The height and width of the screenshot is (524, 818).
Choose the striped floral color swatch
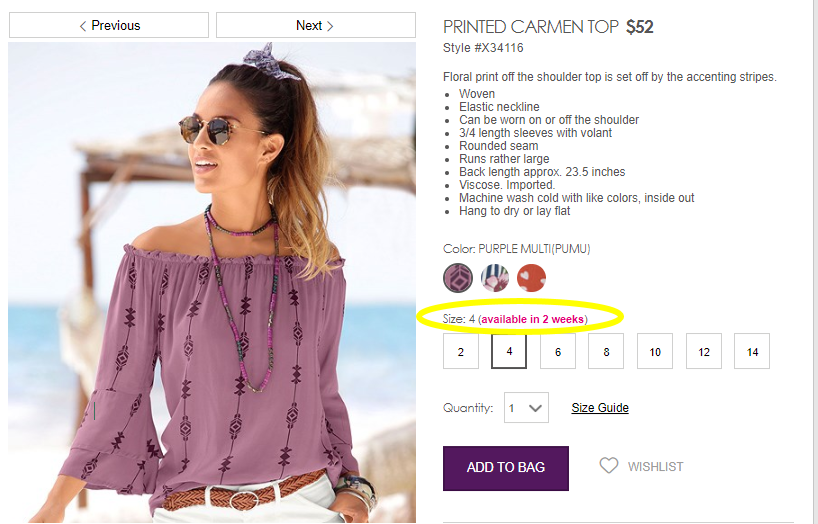(x=495, y=277)
